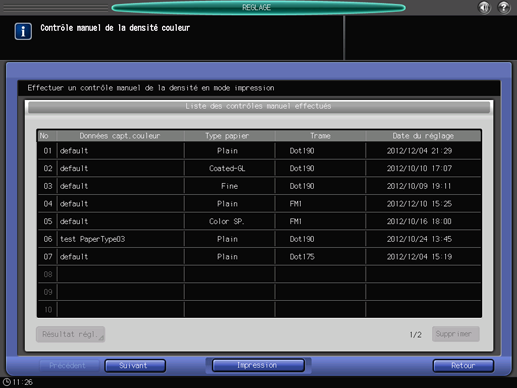
Task: Click 'Fine' paper type cell
Action: (x=229, y=186)
